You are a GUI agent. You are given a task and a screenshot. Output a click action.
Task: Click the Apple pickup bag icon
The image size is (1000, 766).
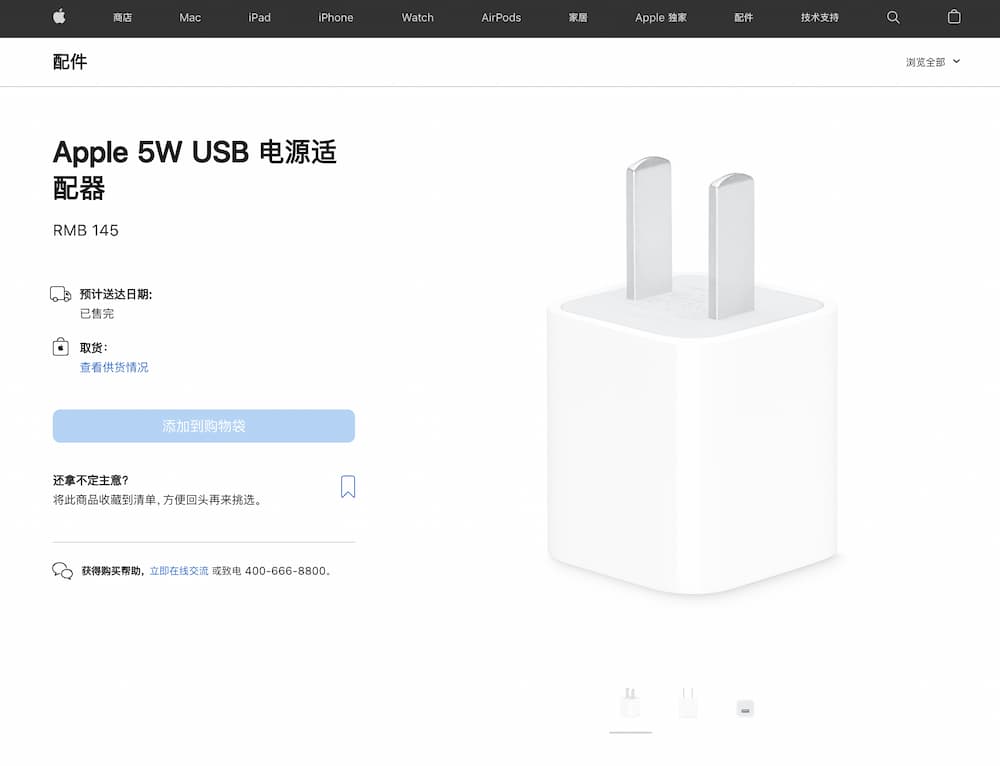click(x=61, y=347)
